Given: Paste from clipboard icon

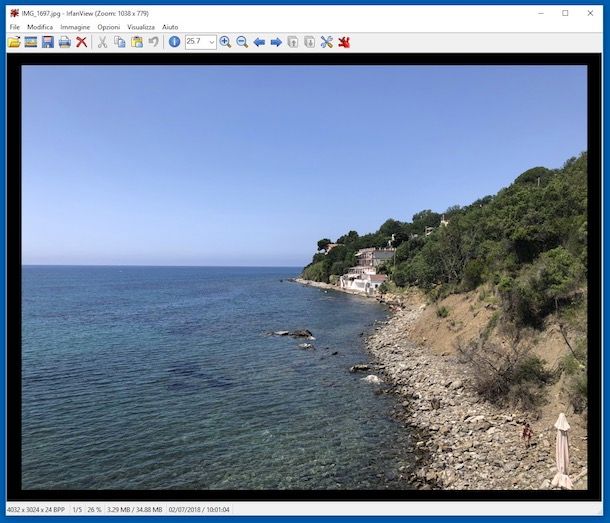Looking at the screenshot, I should (136, 42).
